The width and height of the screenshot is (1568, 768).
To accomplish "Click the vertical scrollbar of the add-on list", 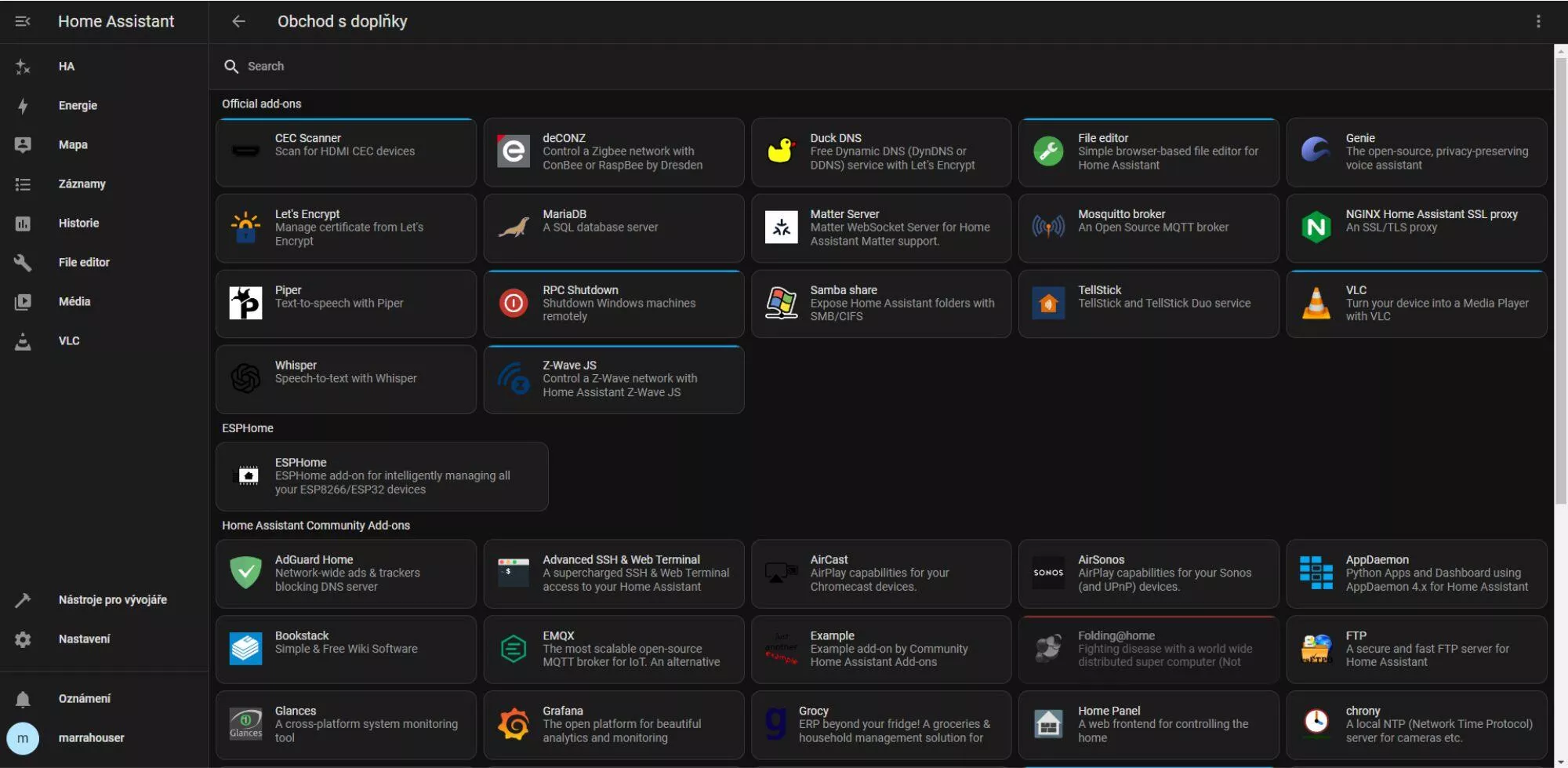I will (1561, 282).
